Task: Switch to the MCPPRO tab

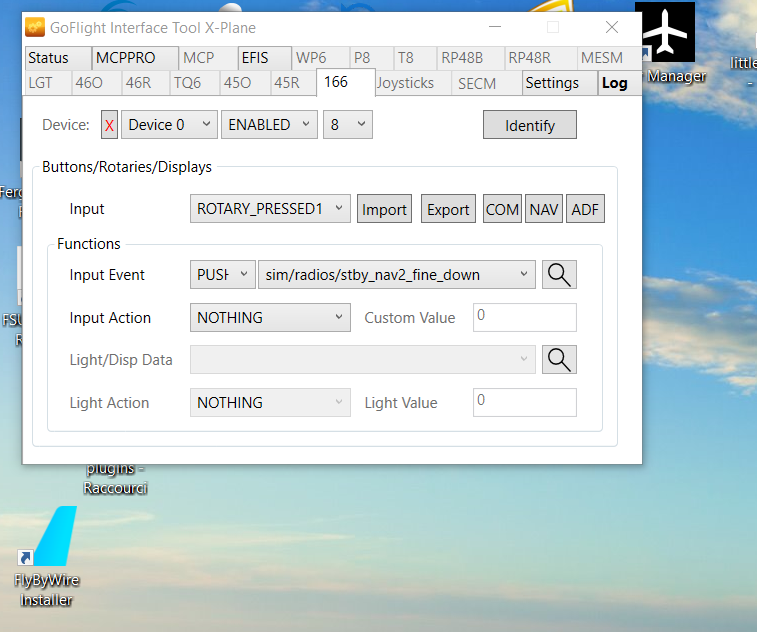Action: (135, 58)
